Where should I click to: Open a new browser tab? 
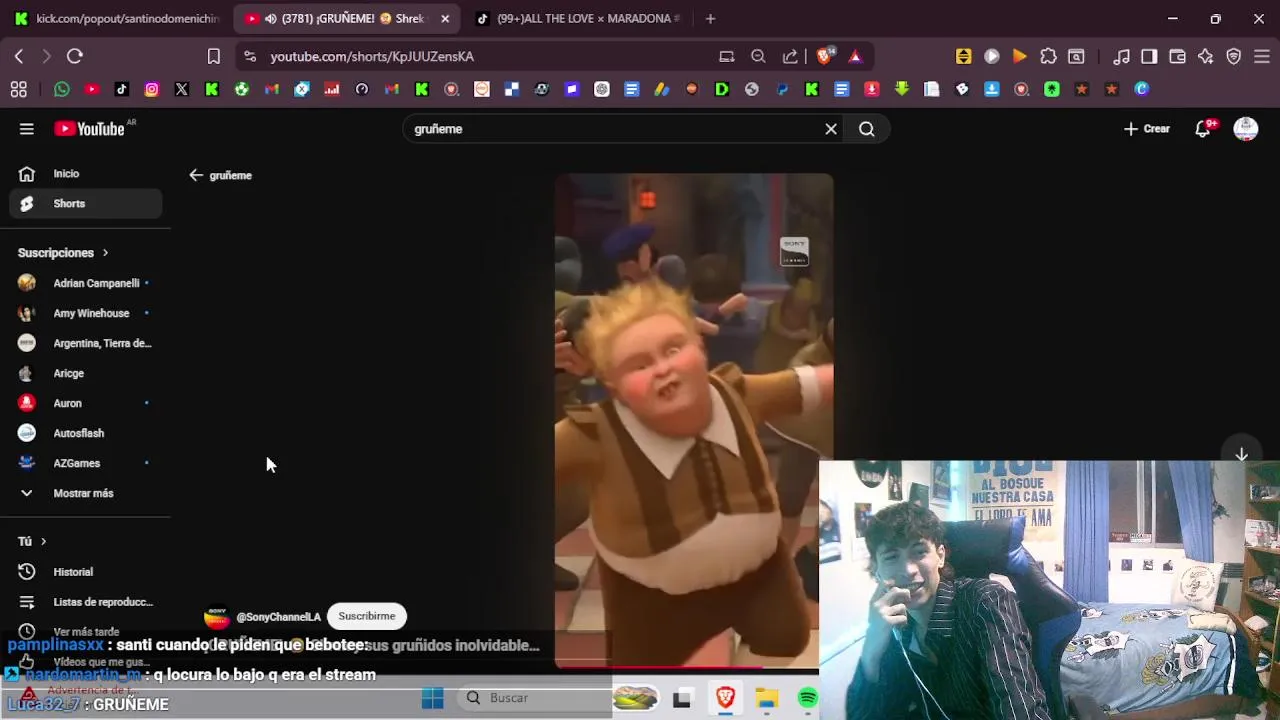tap(710, 19)
